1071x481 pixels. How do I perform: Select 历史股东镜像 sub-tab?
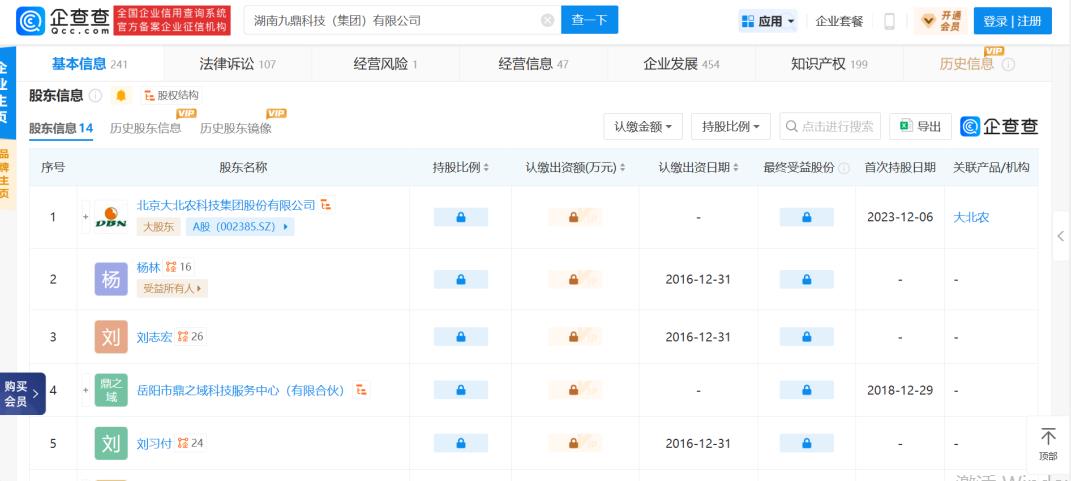coord(236,128)
